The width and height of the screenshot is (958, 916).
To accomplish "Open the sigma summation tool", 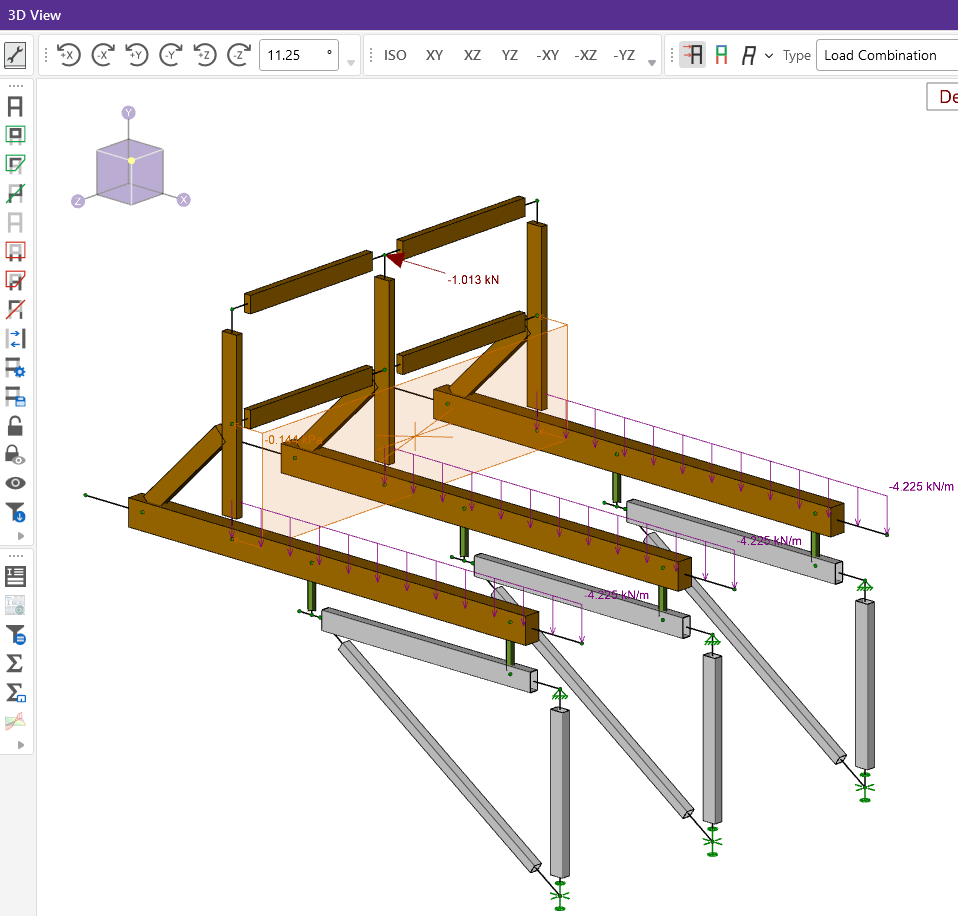I will pyautogui.click(x=16, y=663).
